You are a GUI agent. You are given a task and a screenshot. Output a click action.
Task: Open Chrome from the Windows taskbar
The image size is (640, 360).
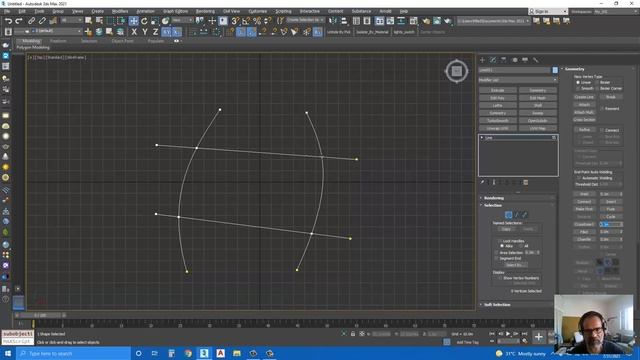(188, 353)
